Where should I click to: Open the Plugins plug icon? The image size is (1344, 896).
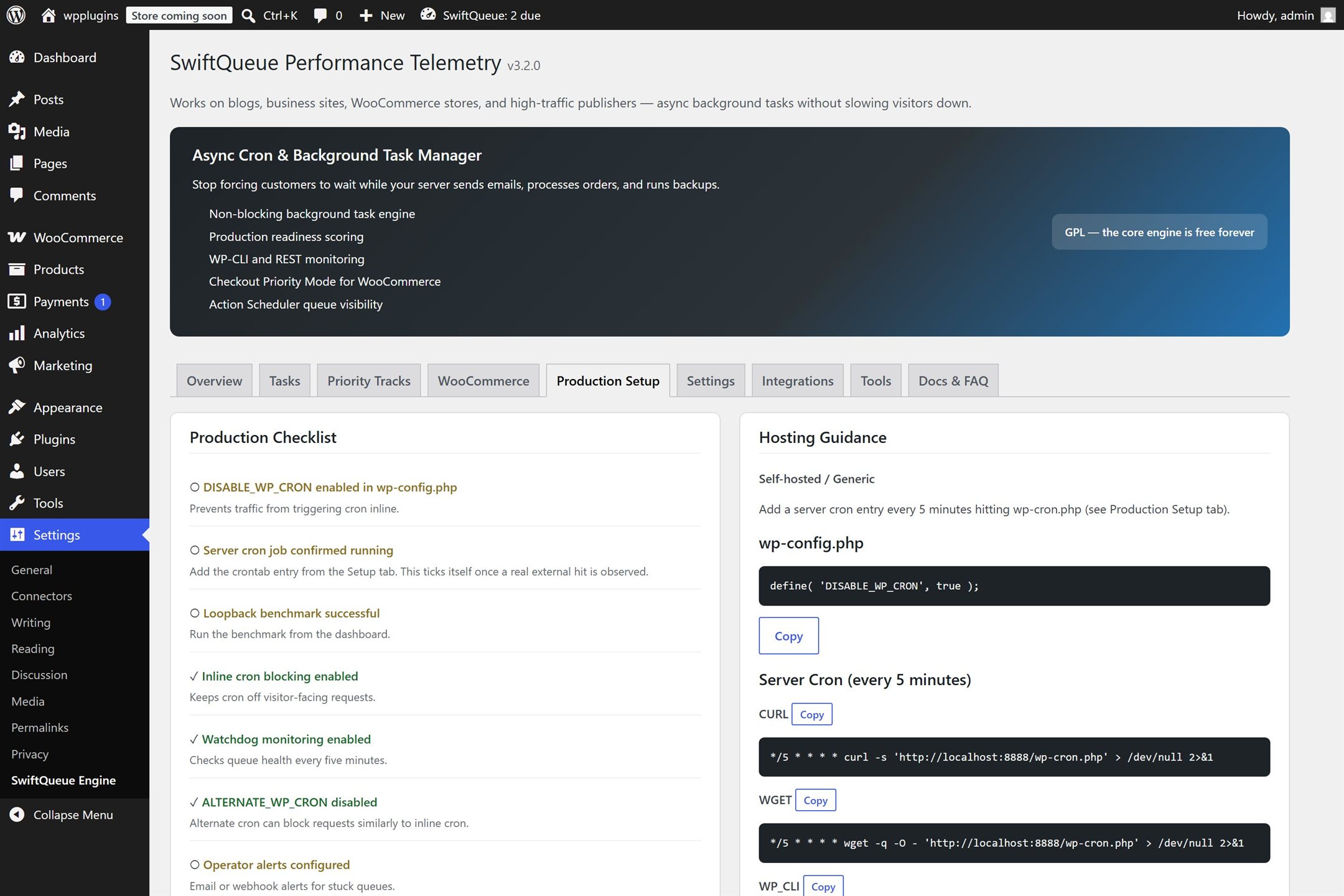click(x=17, y=439)
